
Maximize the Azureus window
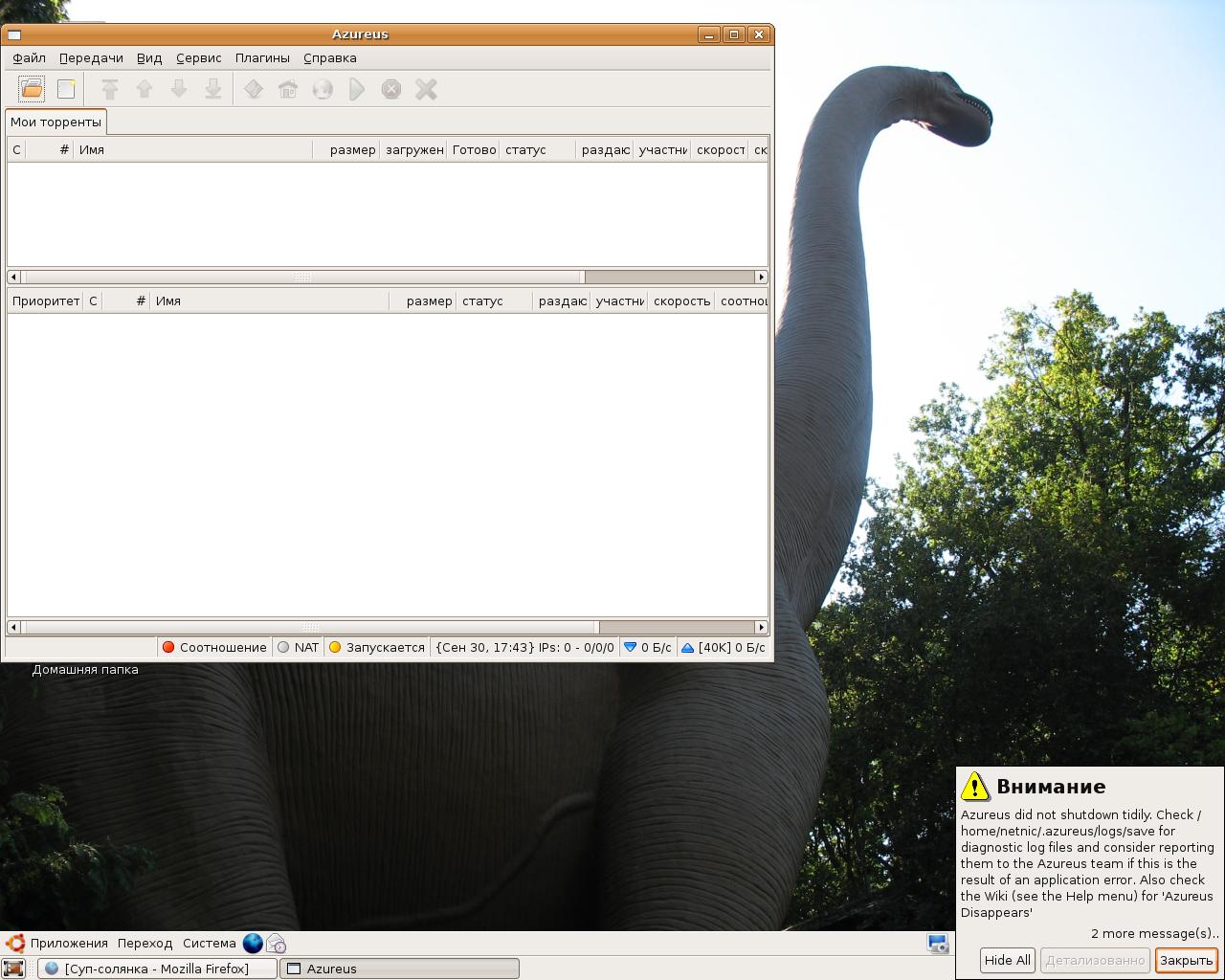(x=734, y=34)
